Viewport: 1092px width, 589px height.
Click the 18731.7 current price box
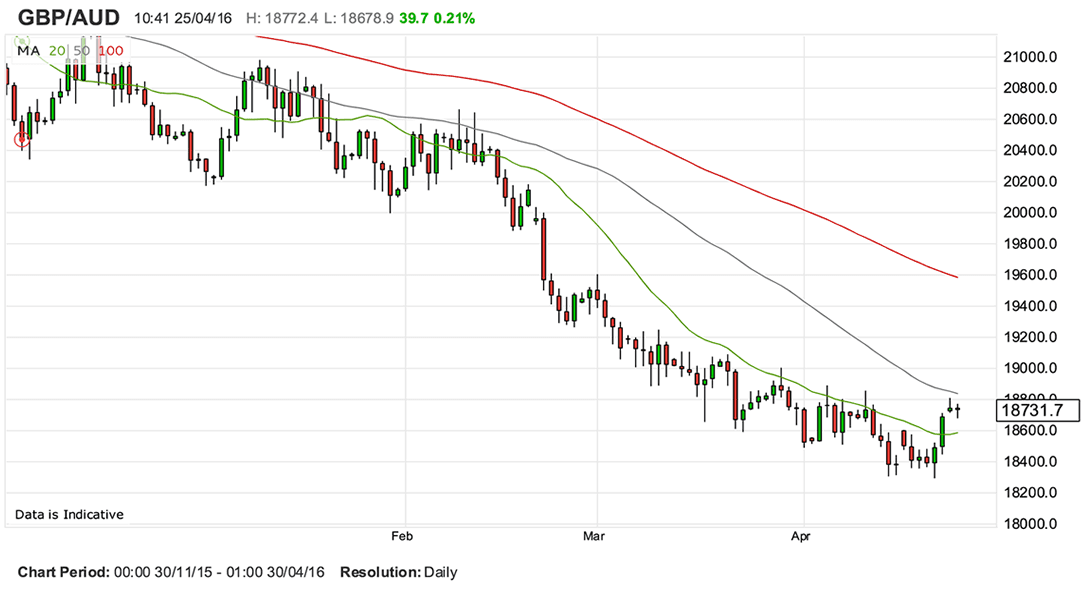[1039, 409]
